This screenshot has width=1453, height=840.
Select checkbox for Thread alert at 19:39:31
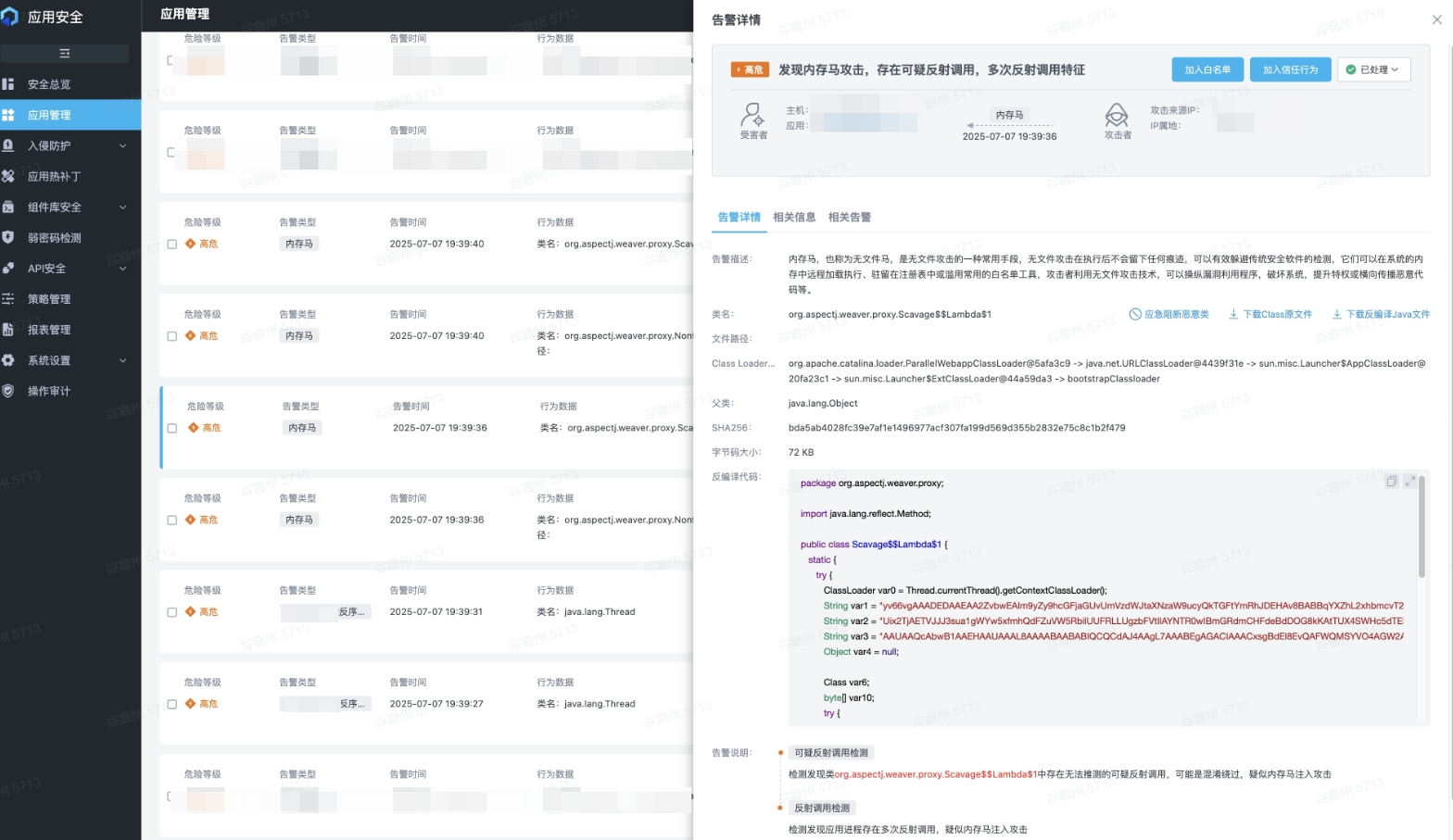171,612
